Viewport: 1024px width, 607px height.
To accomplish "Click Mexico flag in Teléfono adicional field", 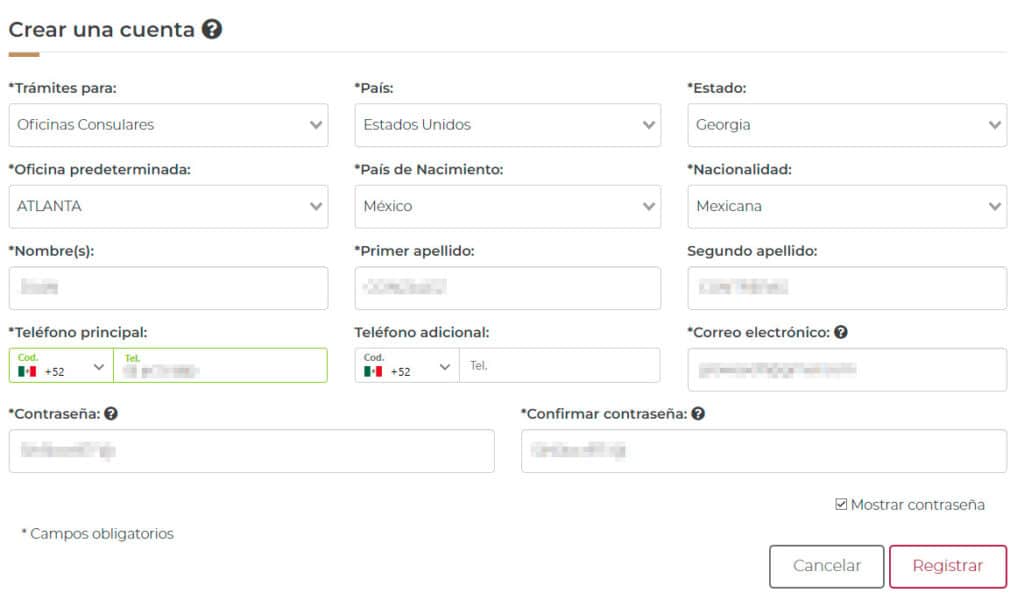I will click(373, 371).
